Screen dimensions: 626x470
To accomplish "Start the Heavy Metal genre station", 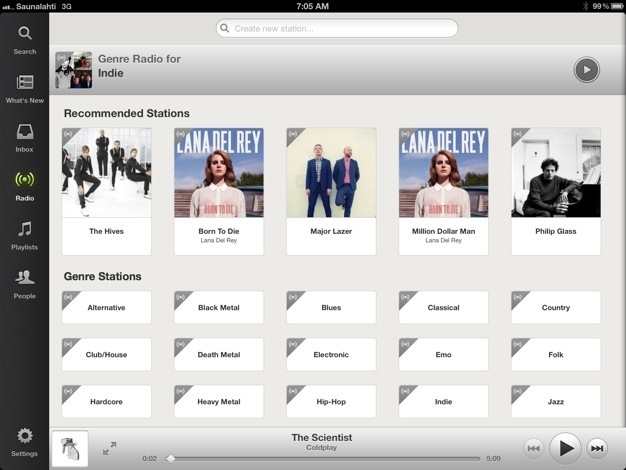I will point(219,402).
